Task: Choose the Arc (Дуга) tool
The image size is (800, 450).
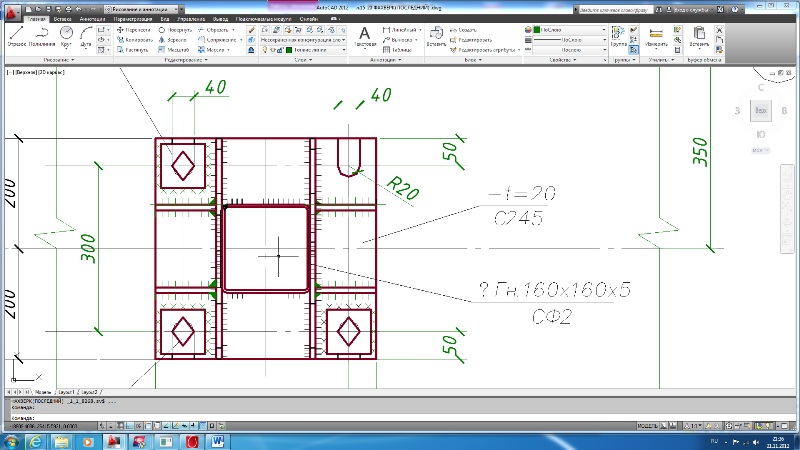Action: (x=85, y=36)
